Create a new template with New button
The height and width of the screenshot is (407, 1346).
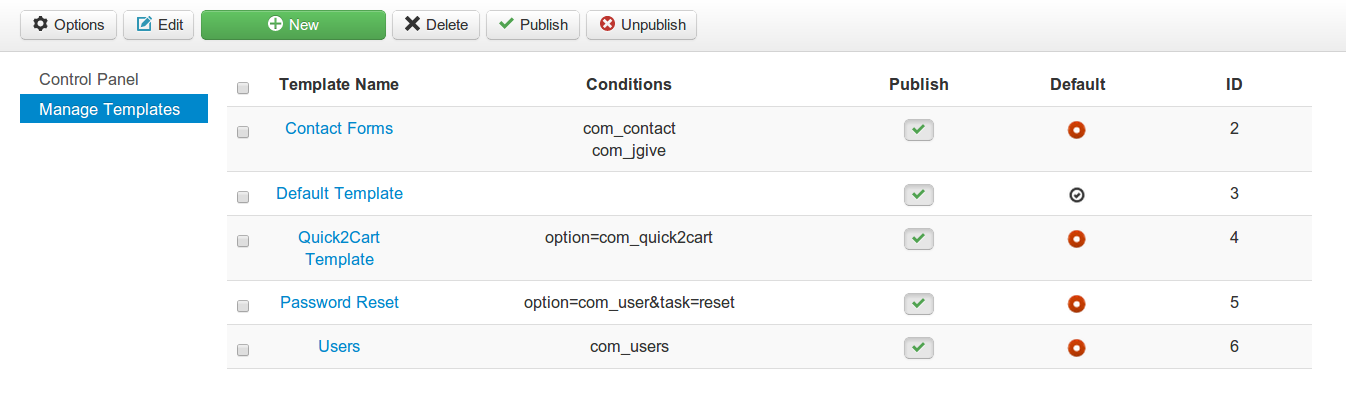[293, 25]
